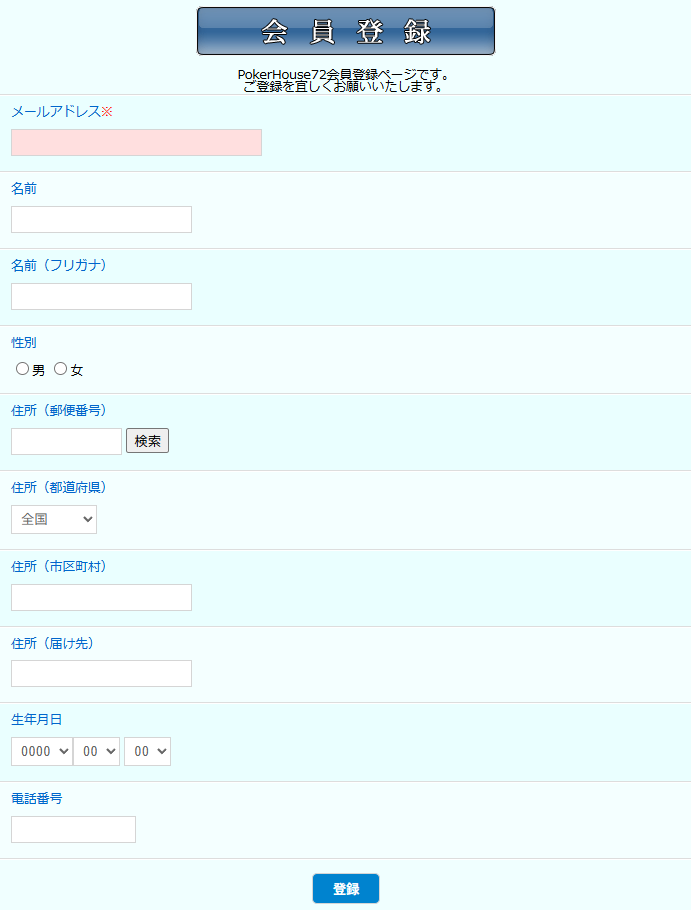691x910 pixels.
Task: Click the メールアドレス label text
Action: 56,111
